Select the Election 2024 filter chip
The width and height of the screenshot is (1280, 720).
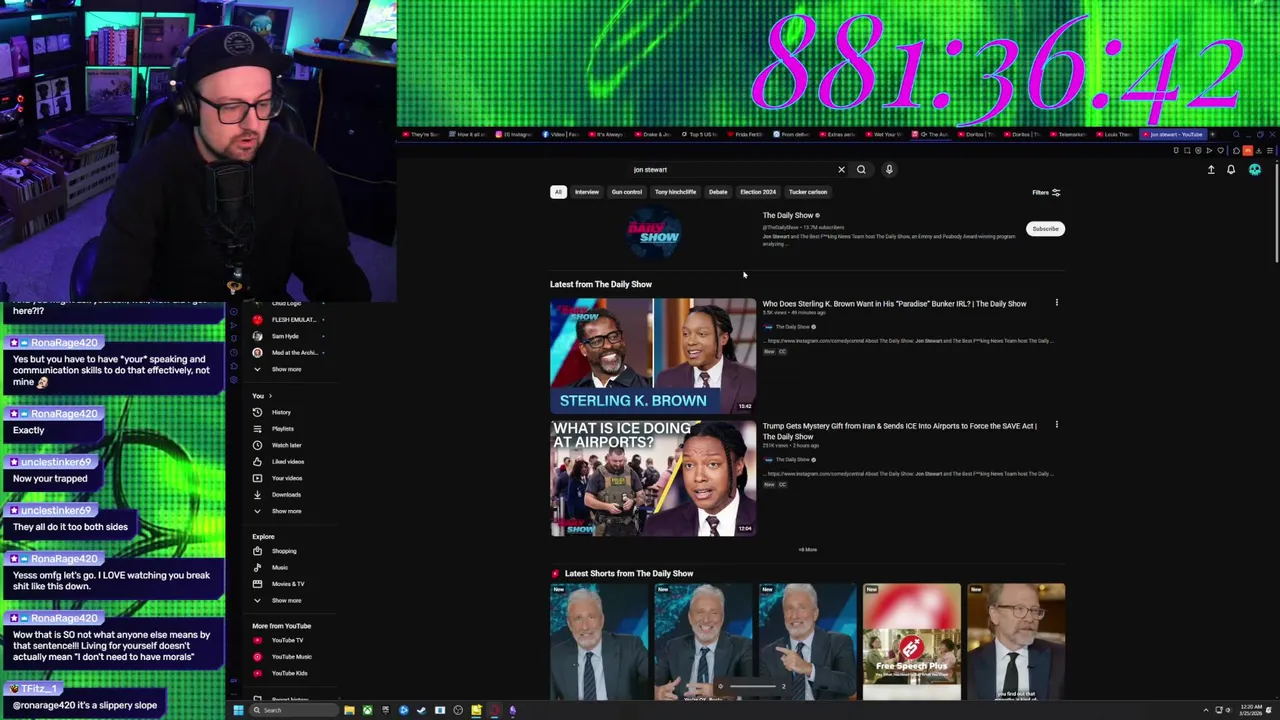coord(758,192)
